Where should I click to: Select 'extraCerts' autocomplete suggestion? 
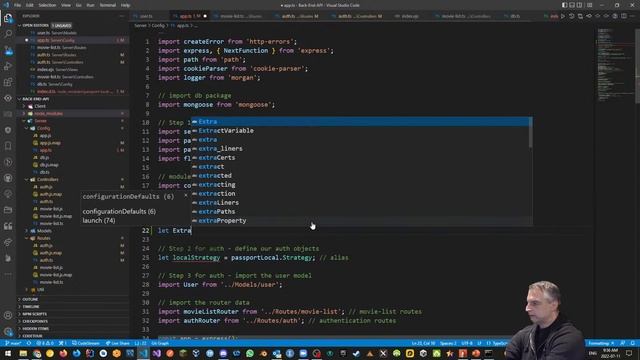360,158
